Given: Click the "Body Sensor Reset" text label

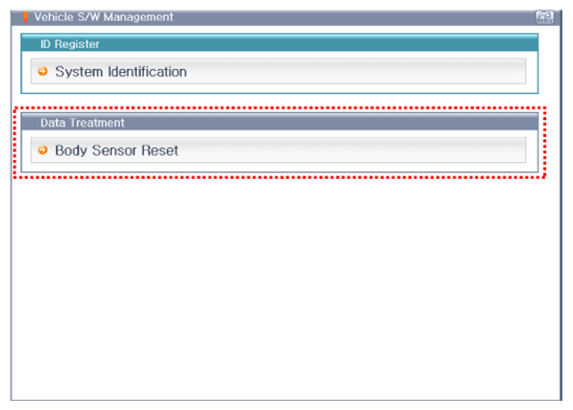Looking at the screenshot, I should 117,150.
